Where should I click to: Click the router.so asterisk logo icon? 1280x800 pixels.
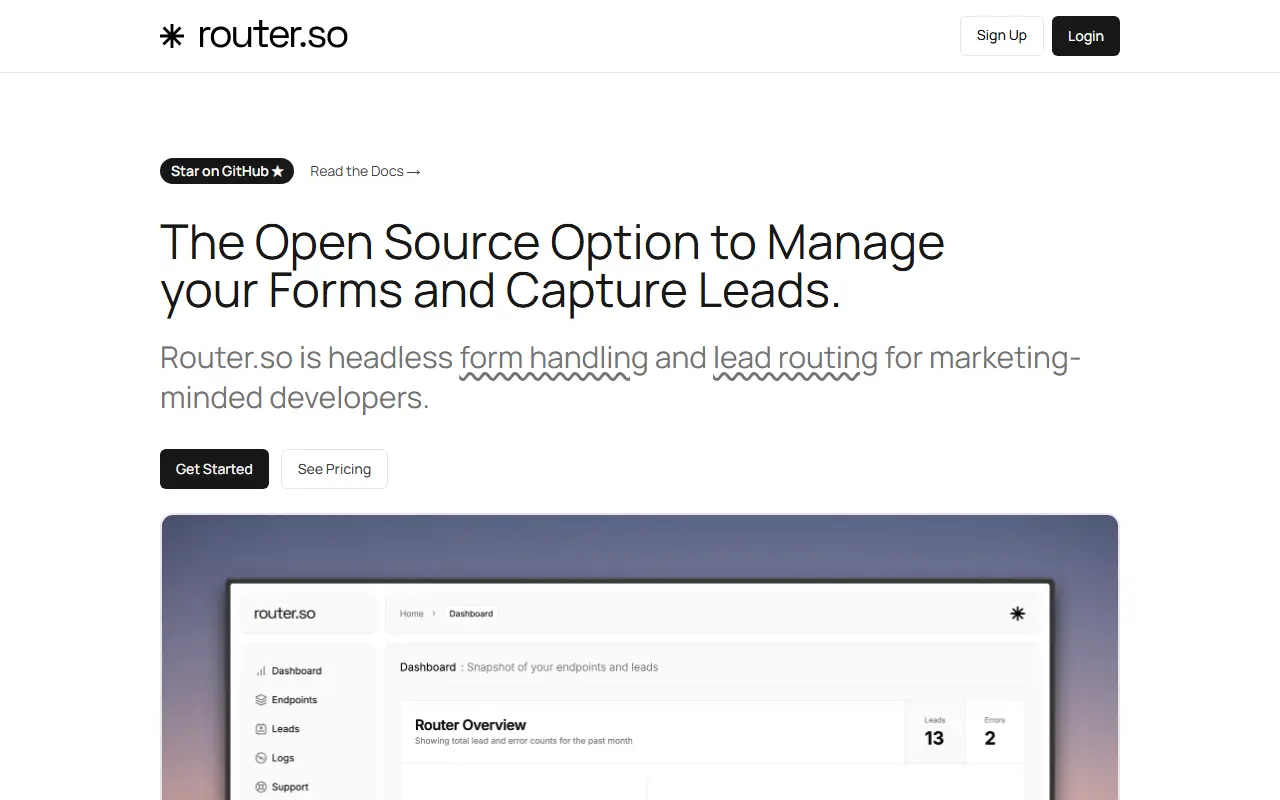[172, 36]
